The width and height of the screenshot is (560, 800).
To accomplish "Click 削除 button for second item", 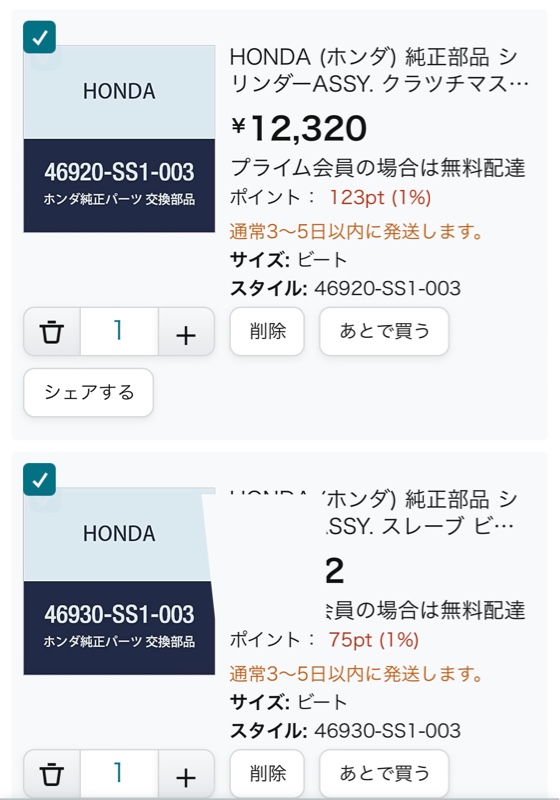I will tap(267, 773).
